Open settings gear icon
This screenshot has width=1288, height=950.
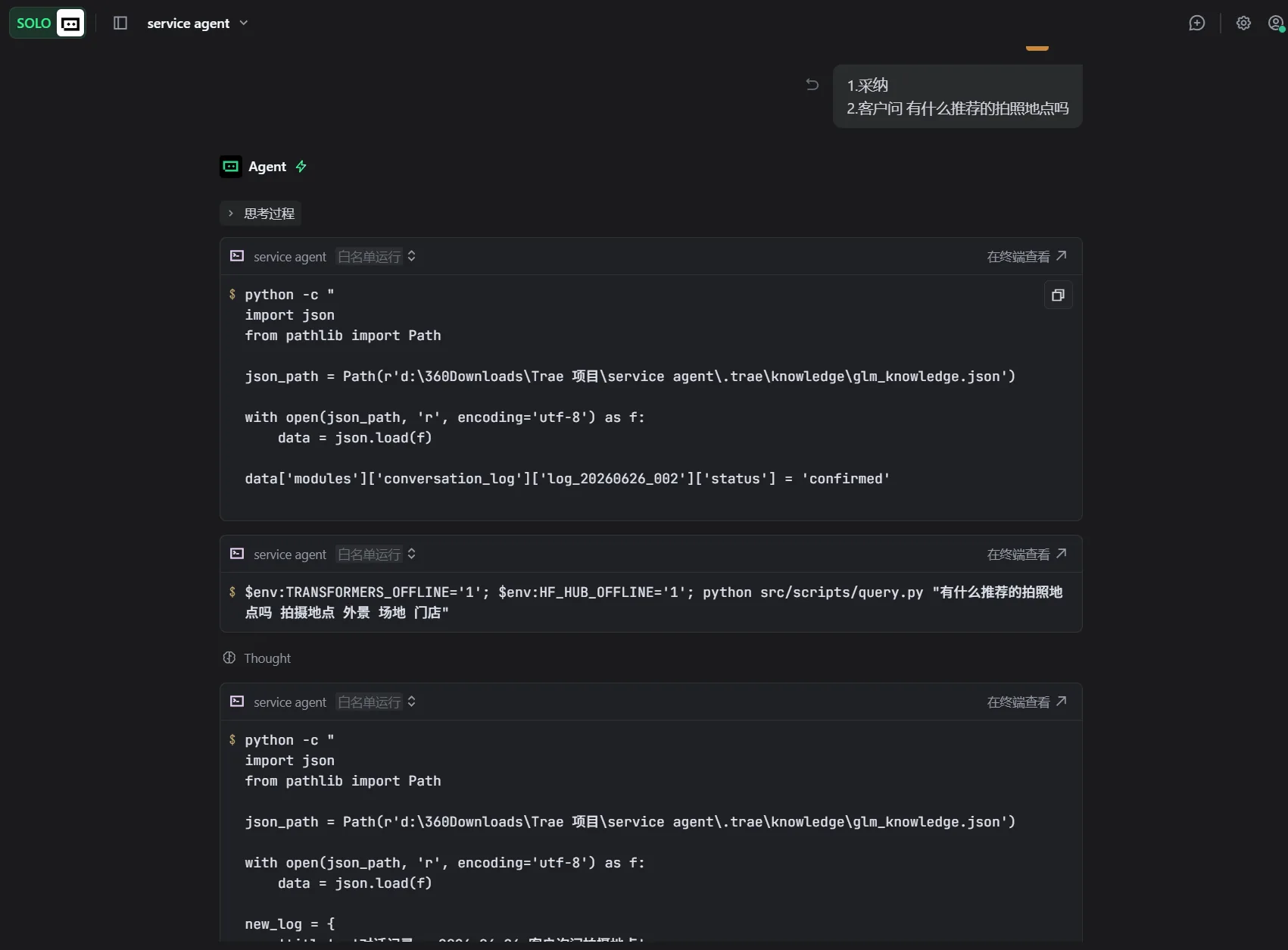pos(1243,23)
